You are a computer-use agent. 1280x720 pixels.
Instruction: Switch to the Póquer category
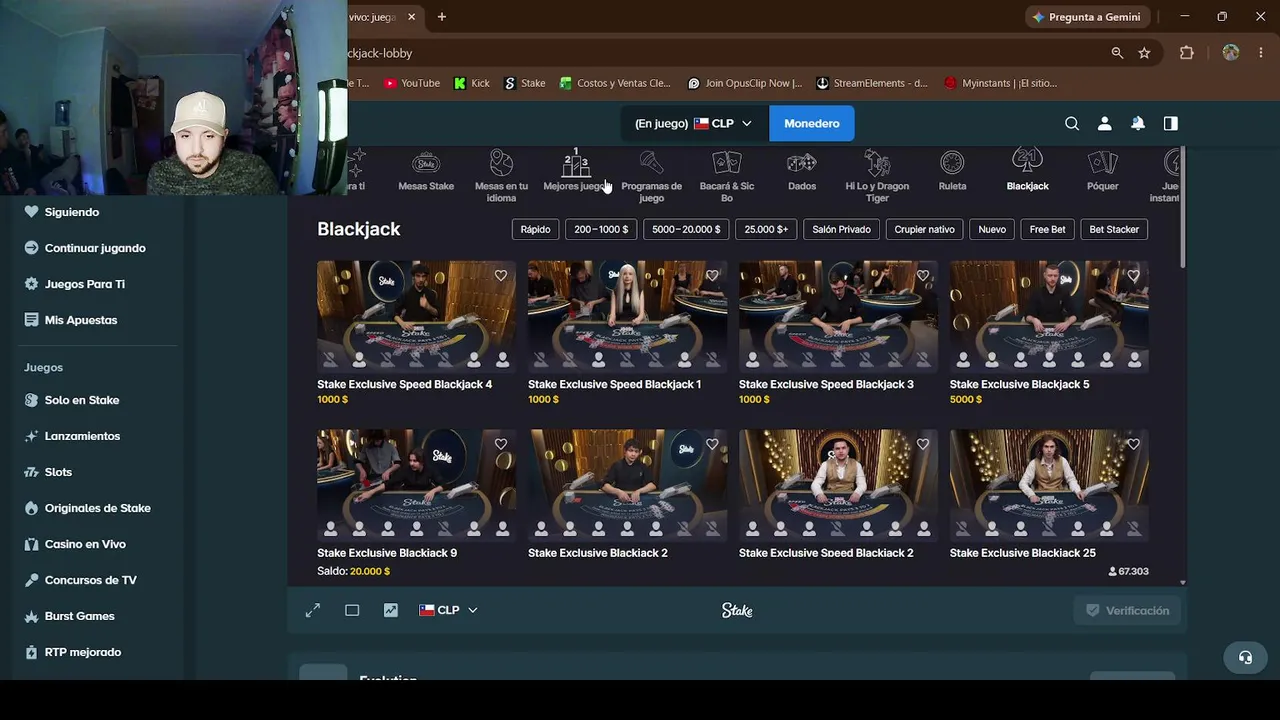click(x=1102, y=172)
